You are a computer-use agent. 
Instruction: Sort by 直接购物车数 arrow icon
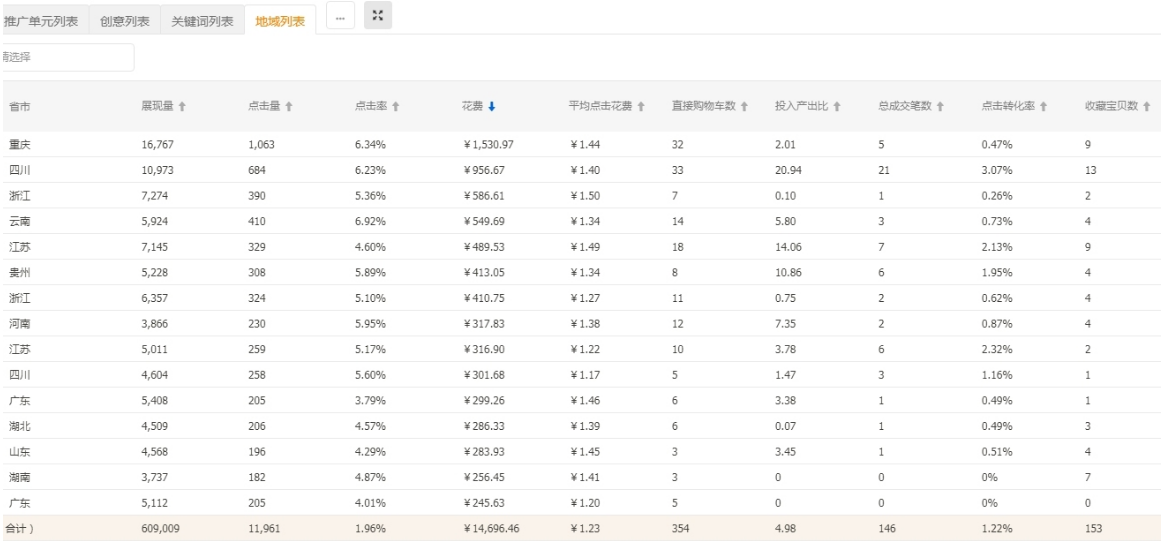(744, 107)
